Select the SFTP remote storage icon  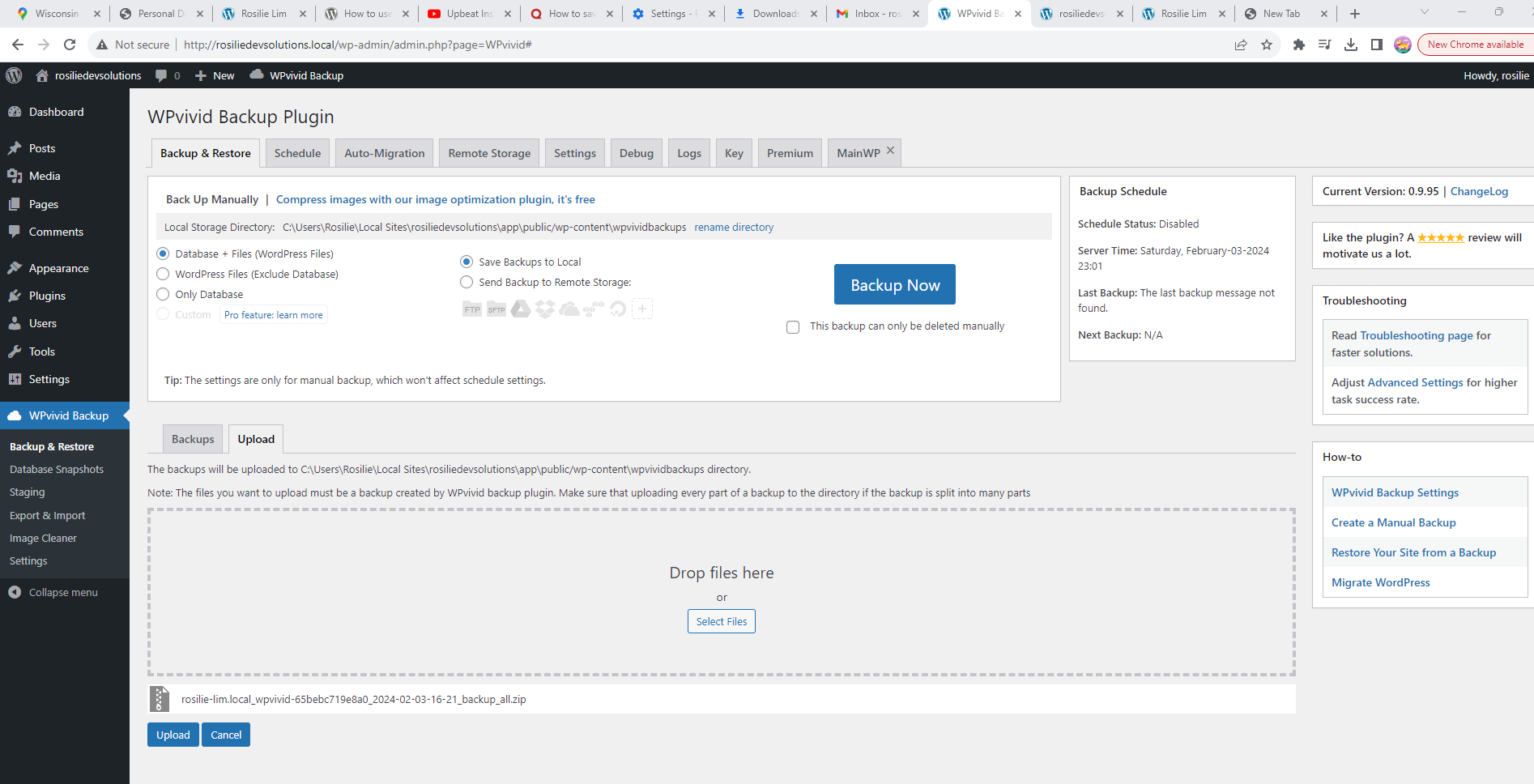click(x=496, y=309)
